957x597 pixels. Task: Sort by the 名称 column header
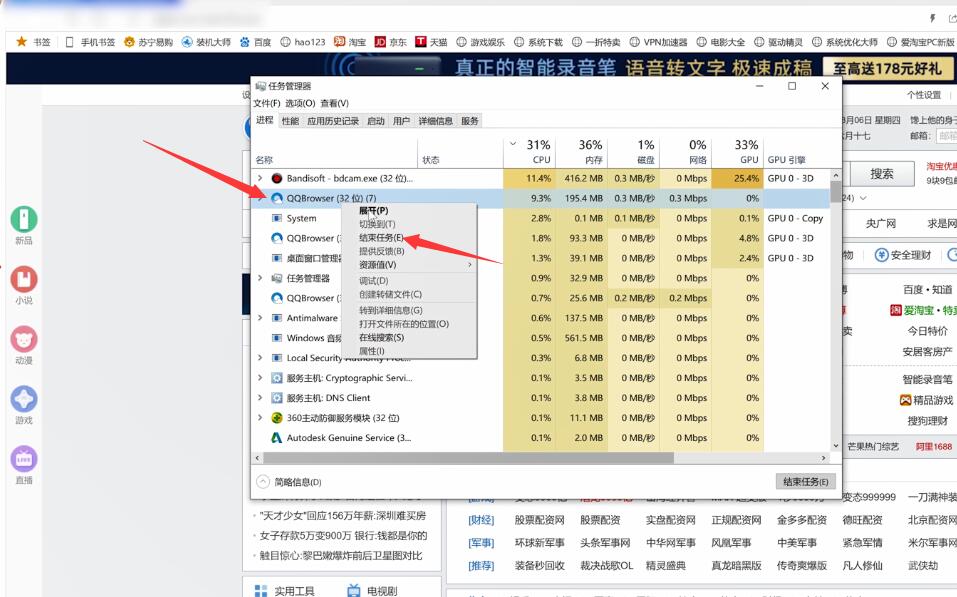(x=264, y=160)
